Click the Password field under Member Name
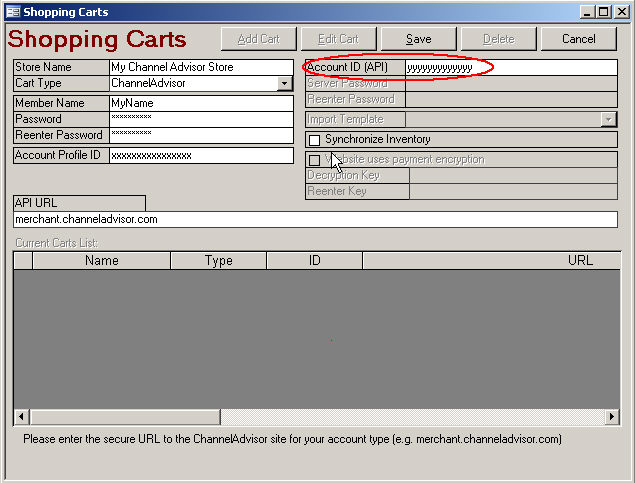Image resolution: width=635 pixels, height=483 pixels. point(201,119)
